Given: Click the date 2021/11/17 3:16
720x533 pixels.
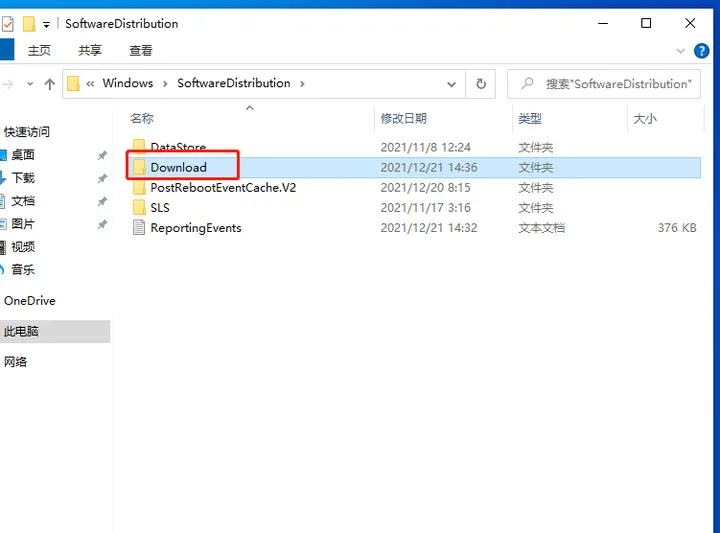Looking at the screenshot, I should [426, 208].
